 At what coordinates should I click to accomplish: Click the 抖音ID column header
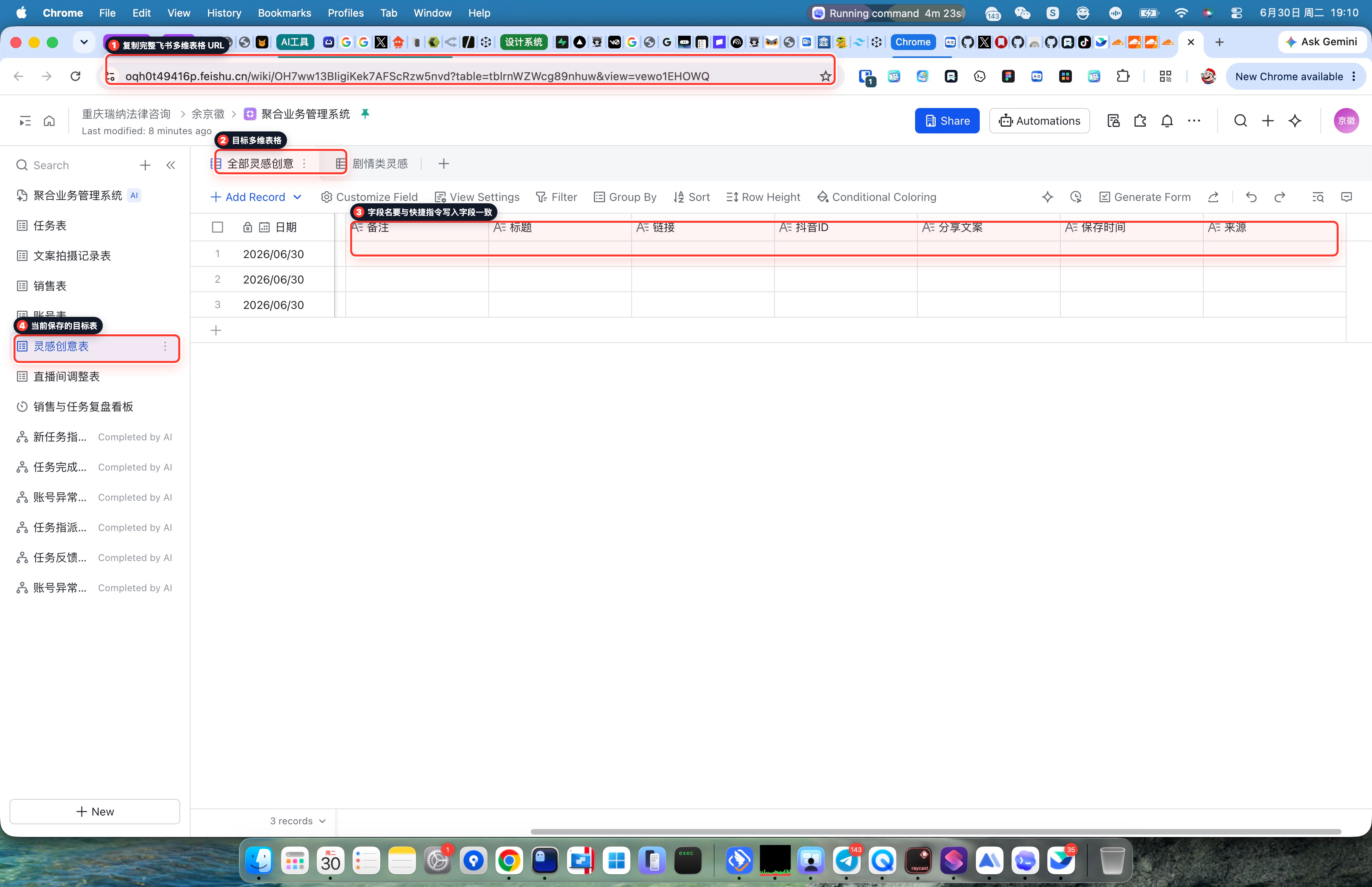(846, 228)
